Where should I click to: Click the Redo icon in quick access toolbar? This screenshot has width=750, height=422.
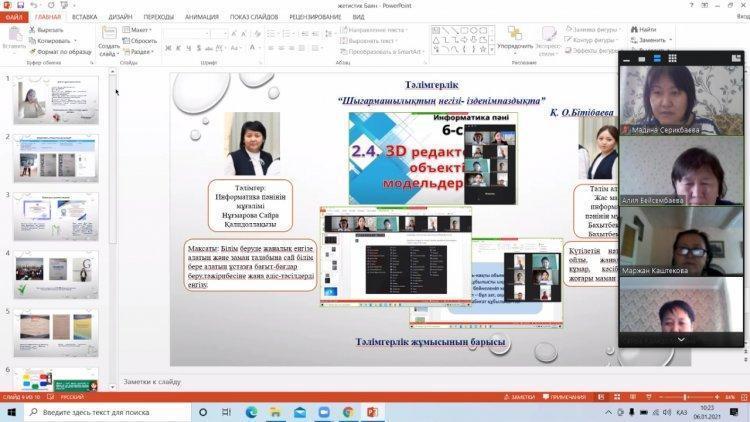51,5
